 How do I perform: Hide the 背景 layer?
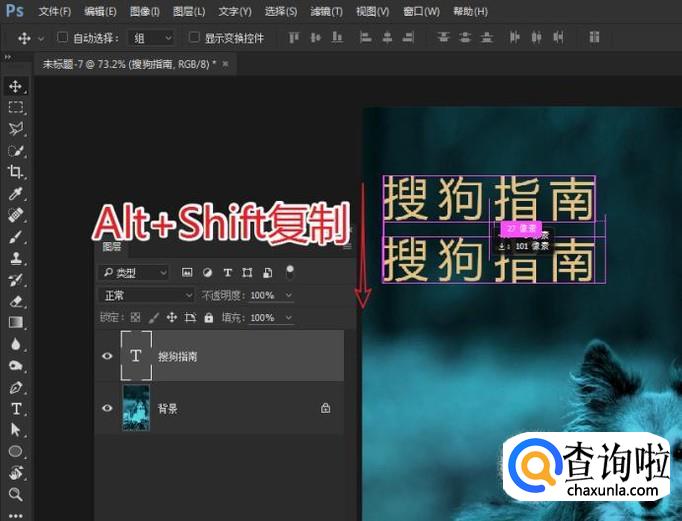[107, 408]
